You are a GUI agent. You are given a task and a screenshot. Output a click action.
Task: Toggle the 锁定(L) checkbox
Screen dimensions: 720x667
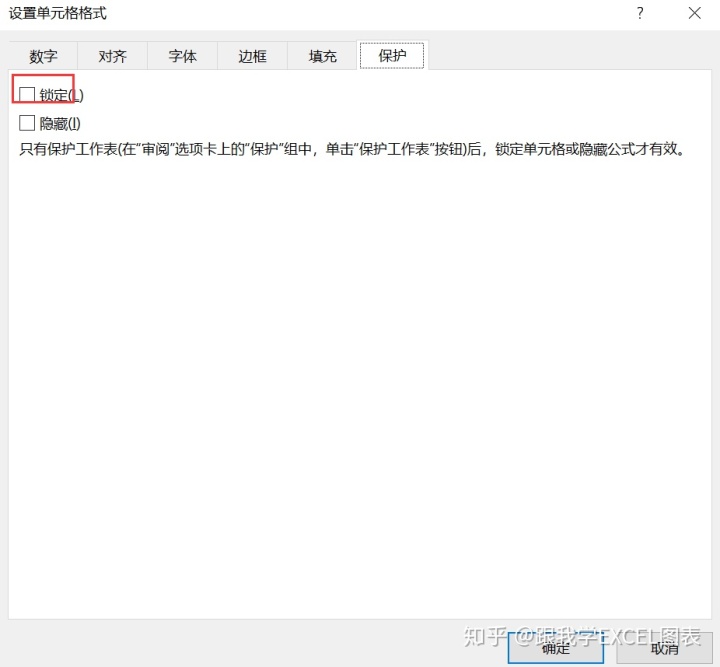[x=27, y=95]
